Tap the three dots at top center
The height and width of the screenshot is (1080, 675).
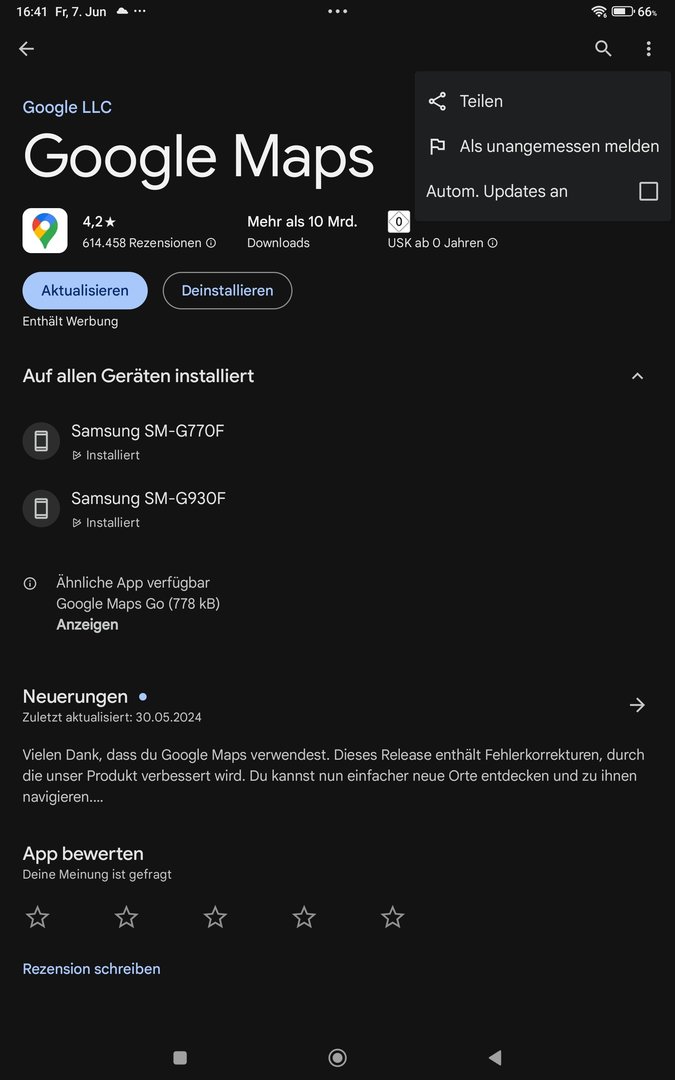338,12
